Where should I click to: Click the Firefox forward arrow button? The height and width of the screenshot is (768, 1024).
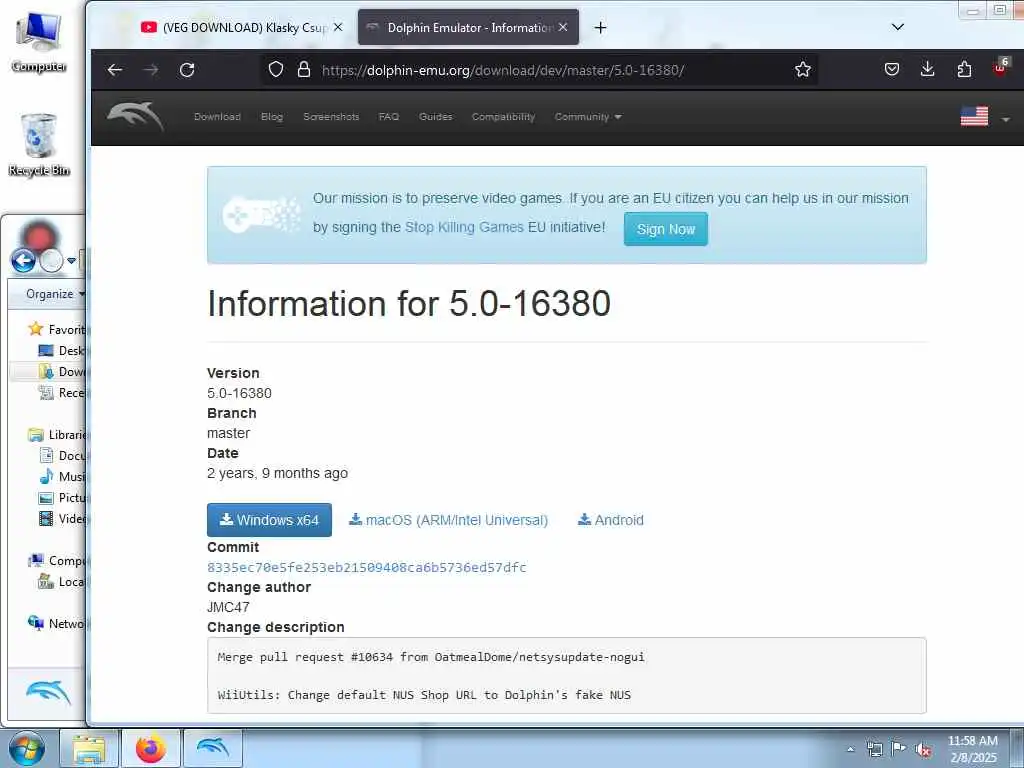(151, 70)
